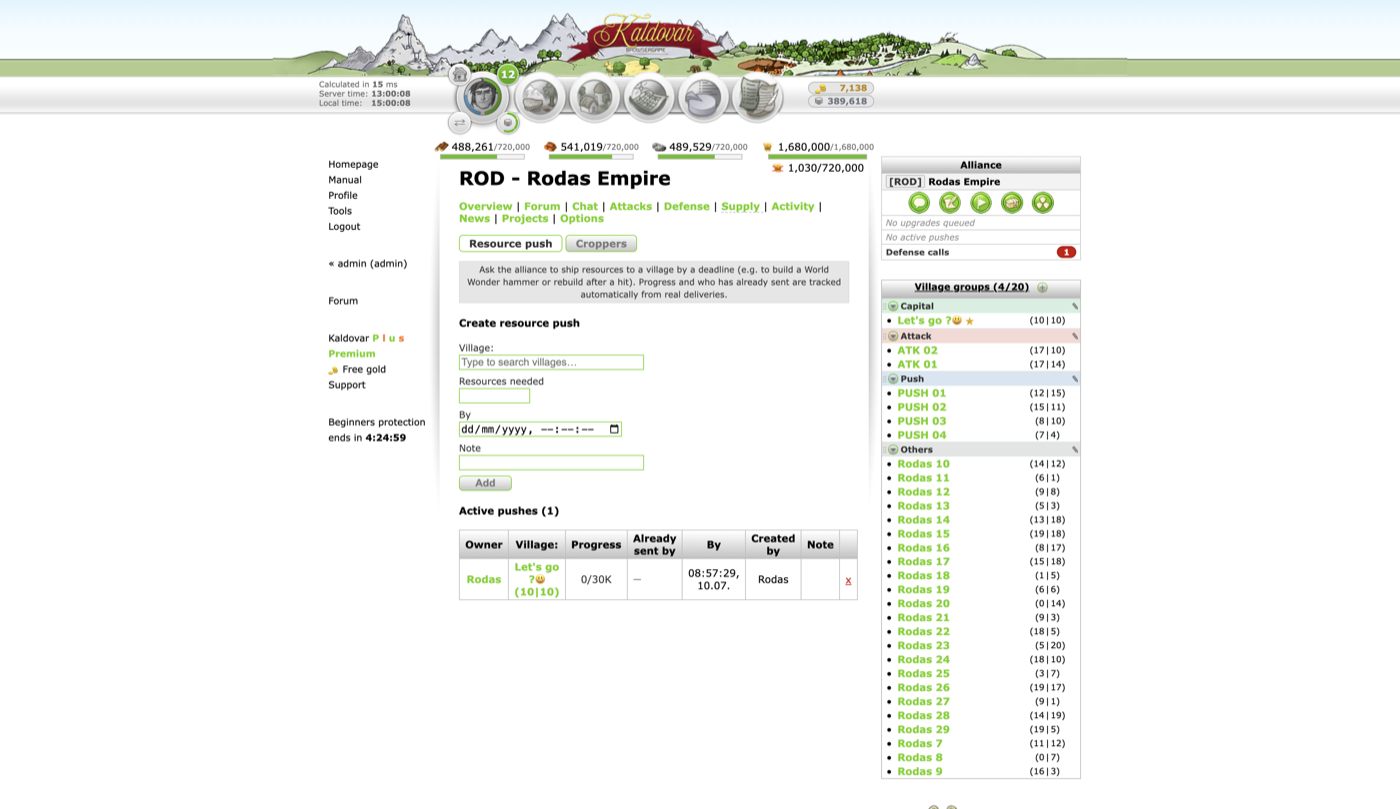Open the alliance chat bubble icon
The height and width of the screenshot is (809, 1400).
[919, 203]
